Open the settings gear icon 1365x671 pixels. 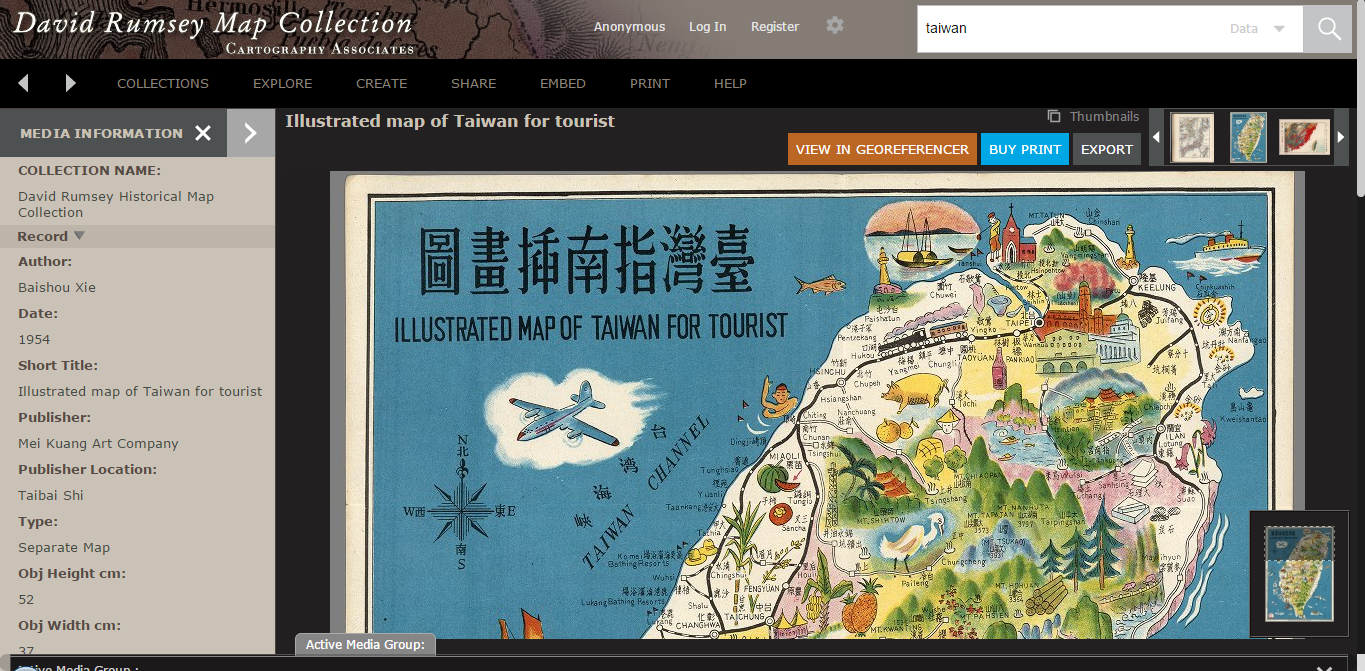click(835, 26)
